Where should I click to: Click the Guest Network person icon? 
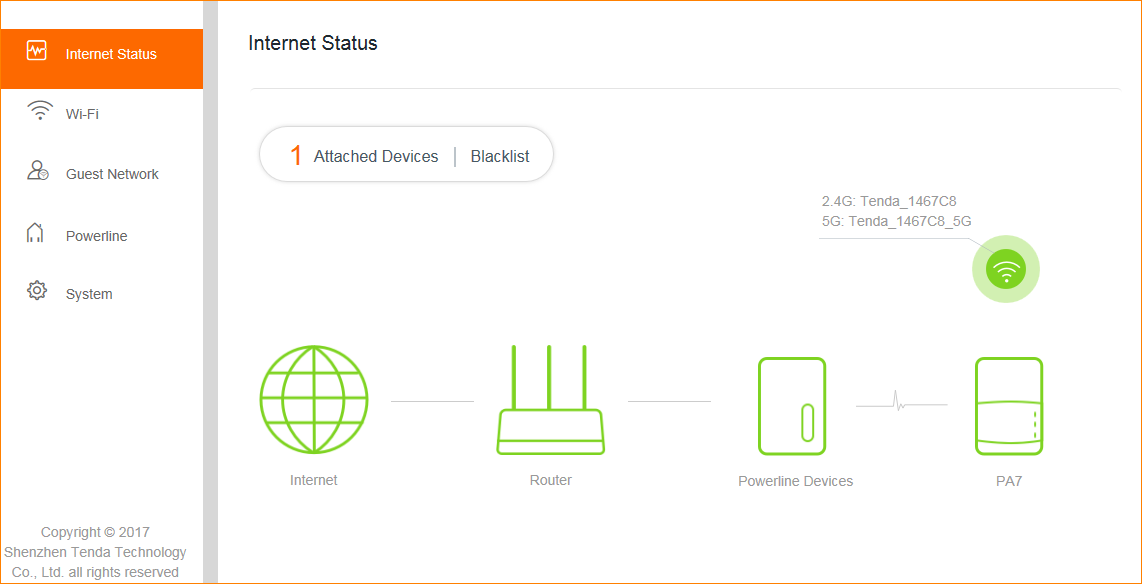click(x=37, y=171)
